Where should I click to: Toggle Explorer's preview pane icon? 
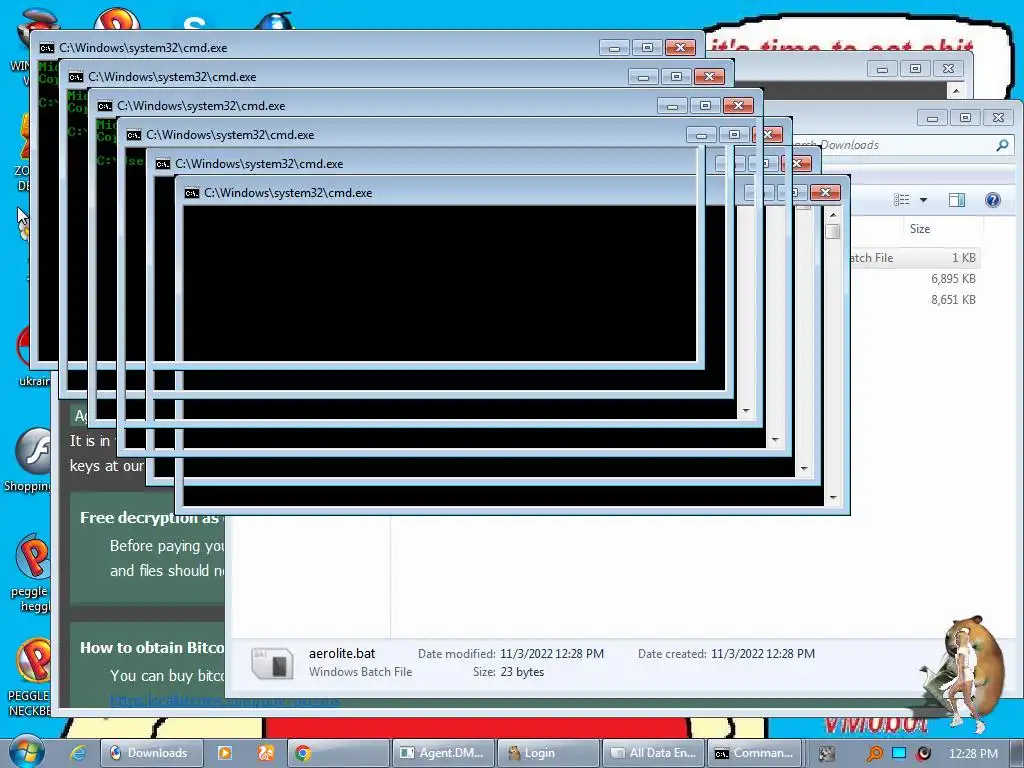click(957, 200)
